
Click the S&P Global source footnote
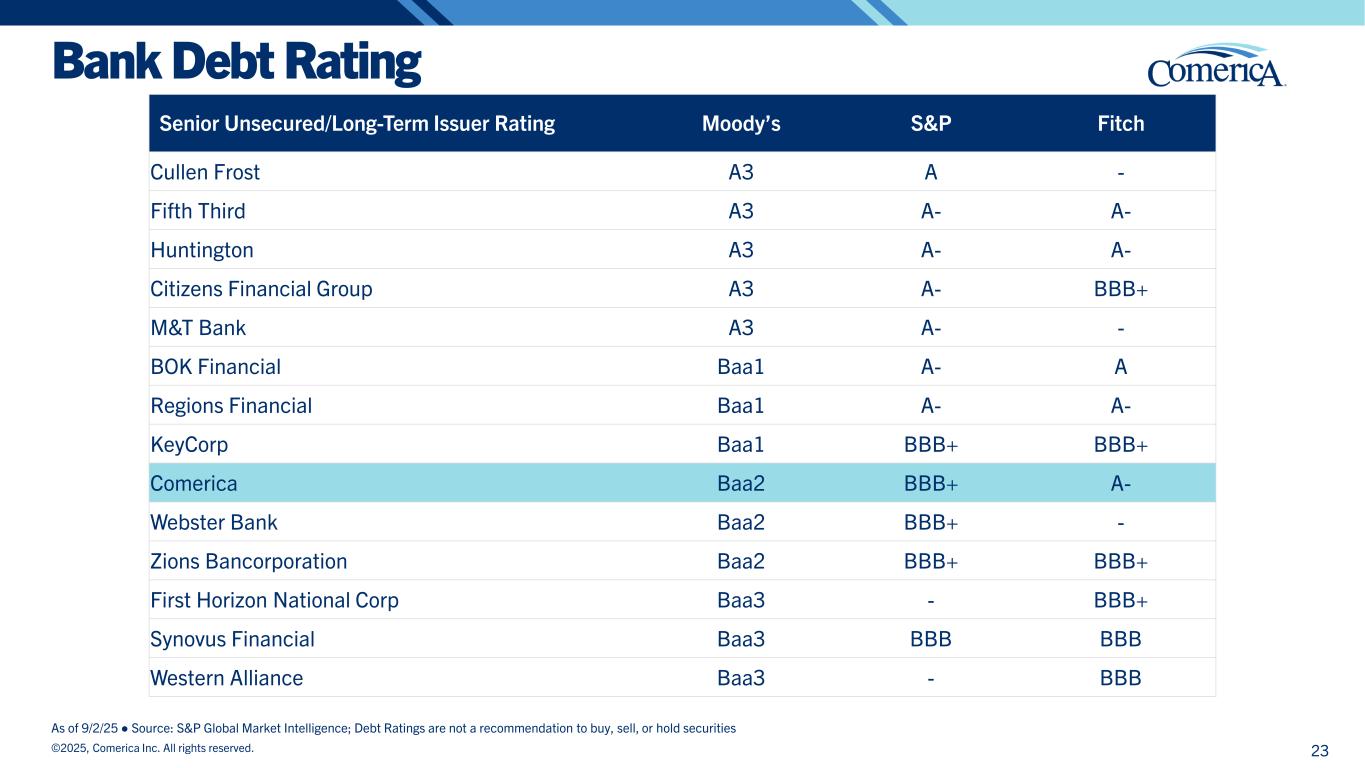393,728
